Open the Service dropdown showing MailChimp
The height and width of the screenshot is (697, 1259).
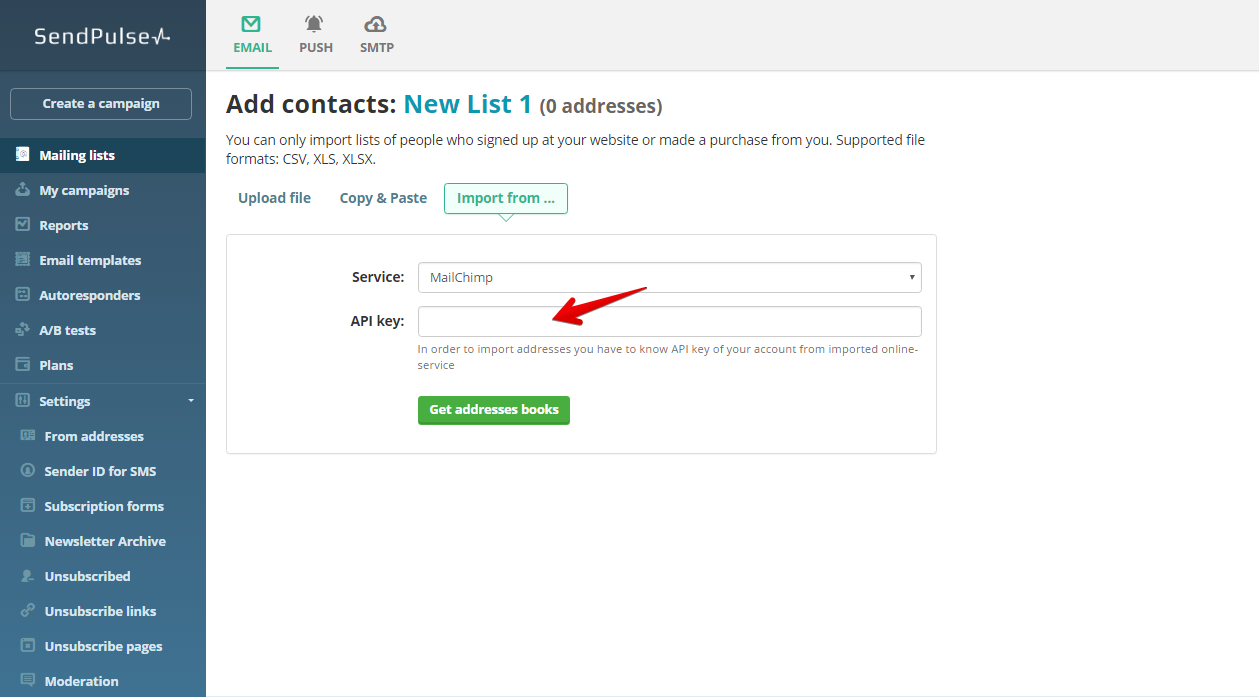point(669,277)
